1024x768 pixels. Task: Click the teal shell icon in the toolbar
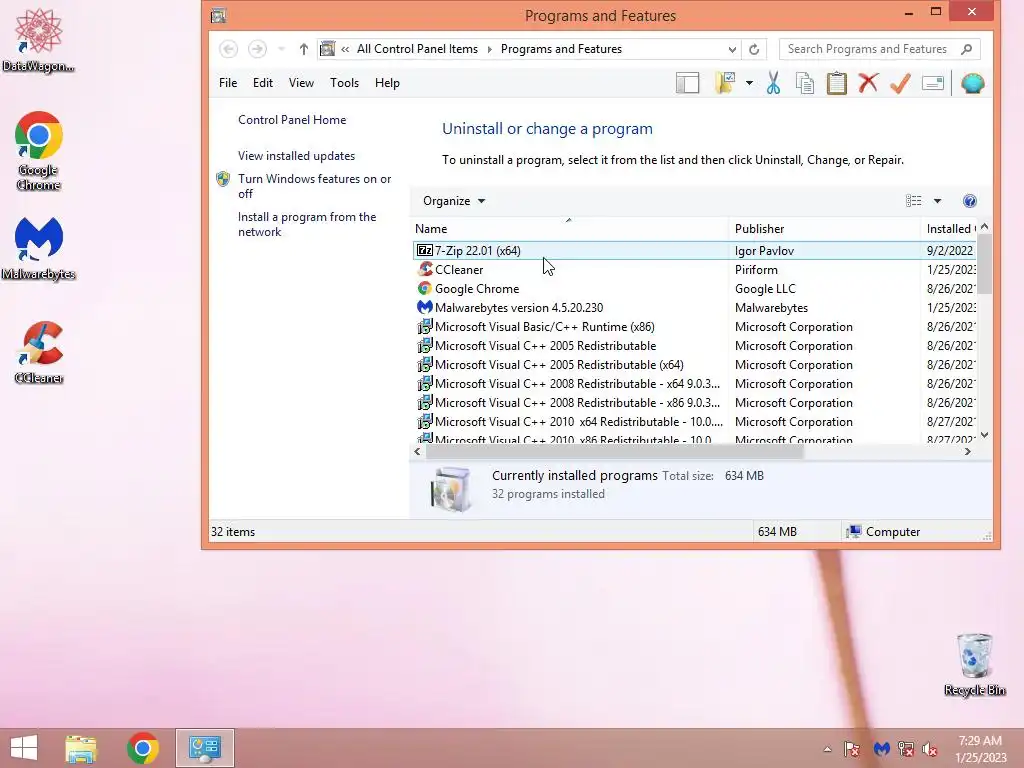(x=972, y=83)
